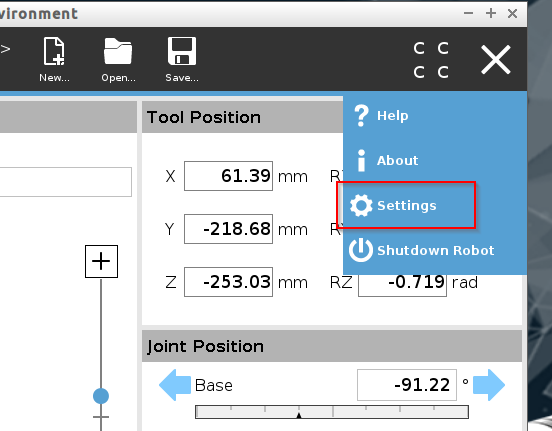
Task: Click the blue handle on the vertical slider
Action: pos(101,396)
